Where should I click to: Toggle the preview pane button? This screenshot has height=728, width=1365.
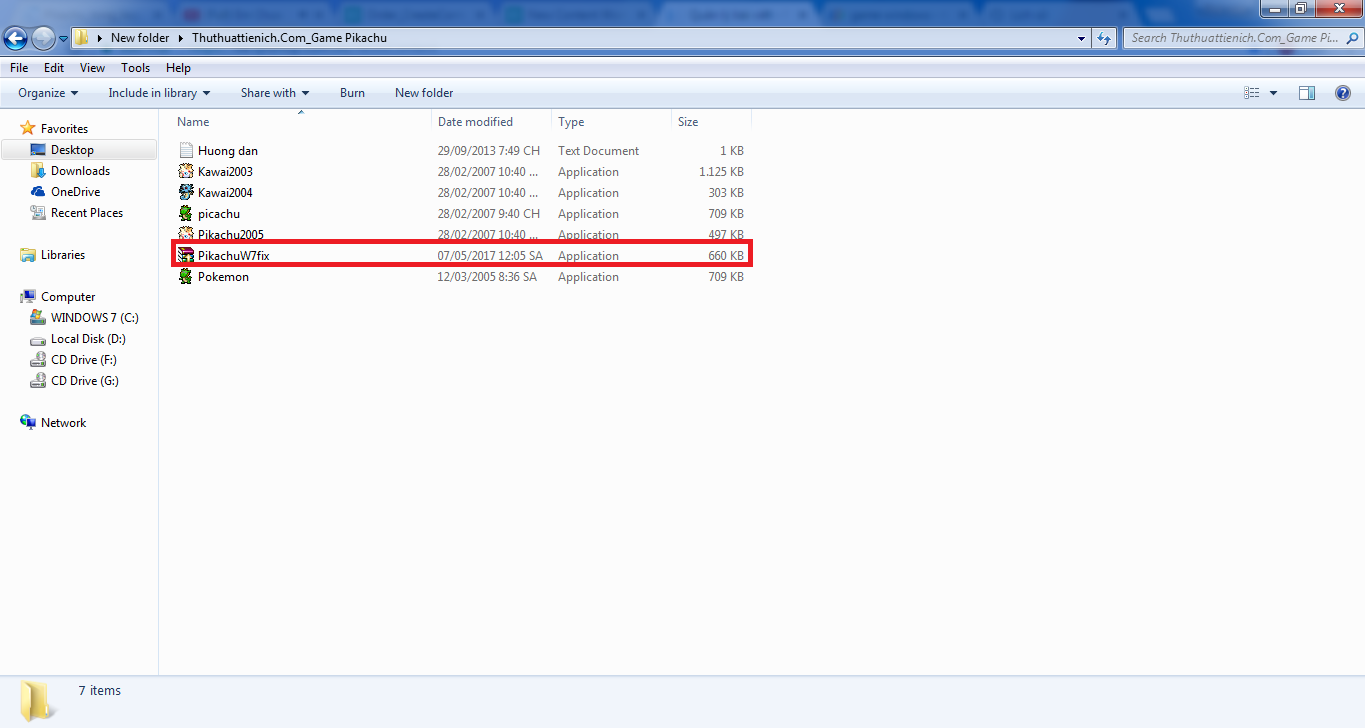pos(1306,93)
